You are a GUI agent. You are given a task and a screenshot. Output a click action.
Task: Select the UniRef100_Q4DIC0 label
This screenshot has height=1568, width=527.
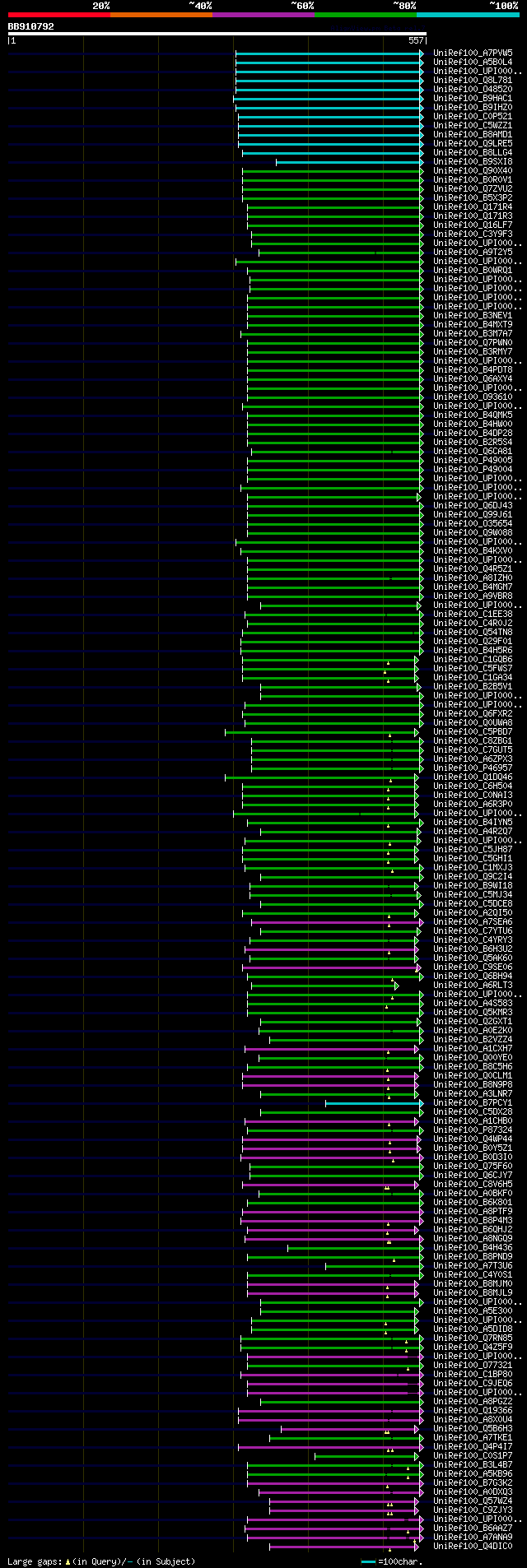click(x=473, y=1546)
